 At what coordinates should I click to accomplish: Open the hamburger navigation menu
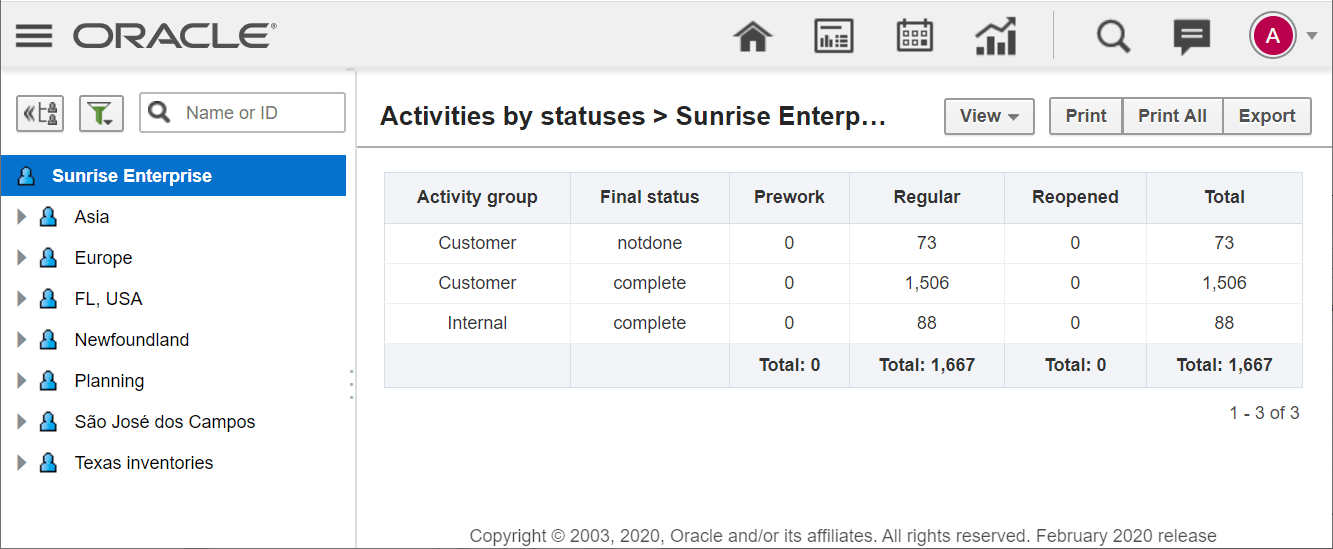[34, 37]
